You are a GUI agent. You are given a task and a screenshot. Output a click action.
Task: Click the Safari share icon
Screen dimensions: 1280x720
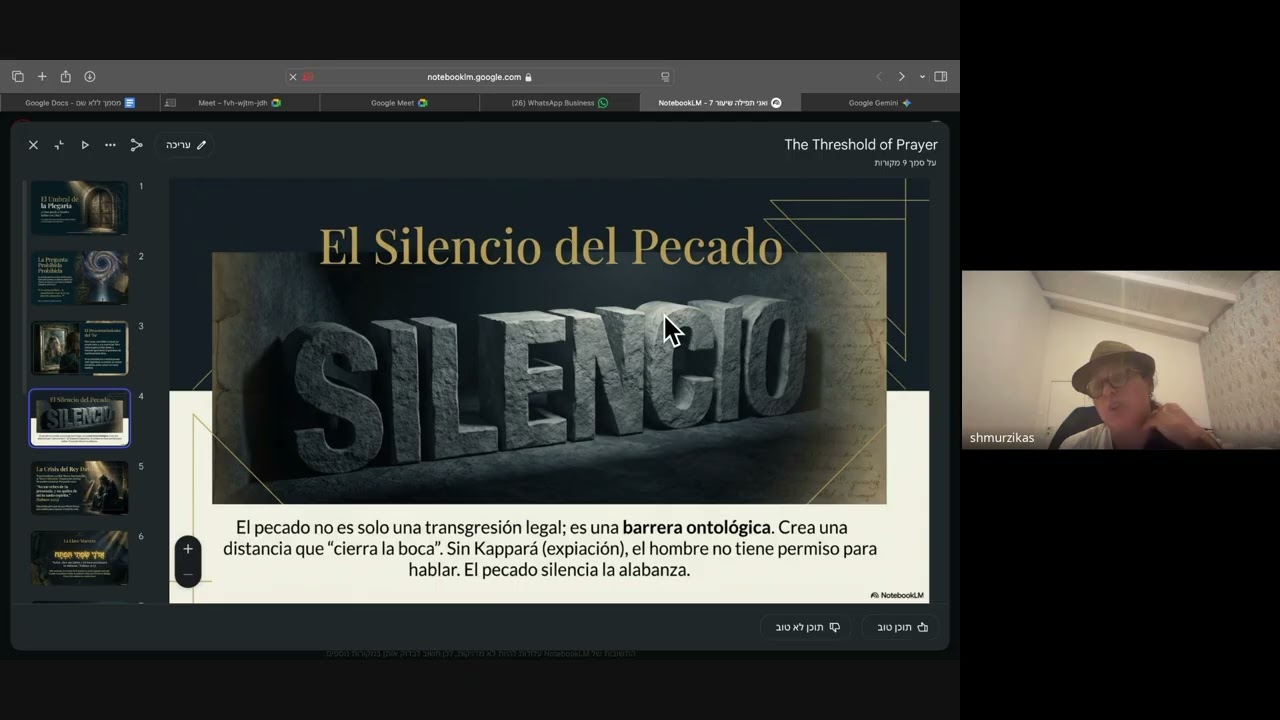click(66, 77)
